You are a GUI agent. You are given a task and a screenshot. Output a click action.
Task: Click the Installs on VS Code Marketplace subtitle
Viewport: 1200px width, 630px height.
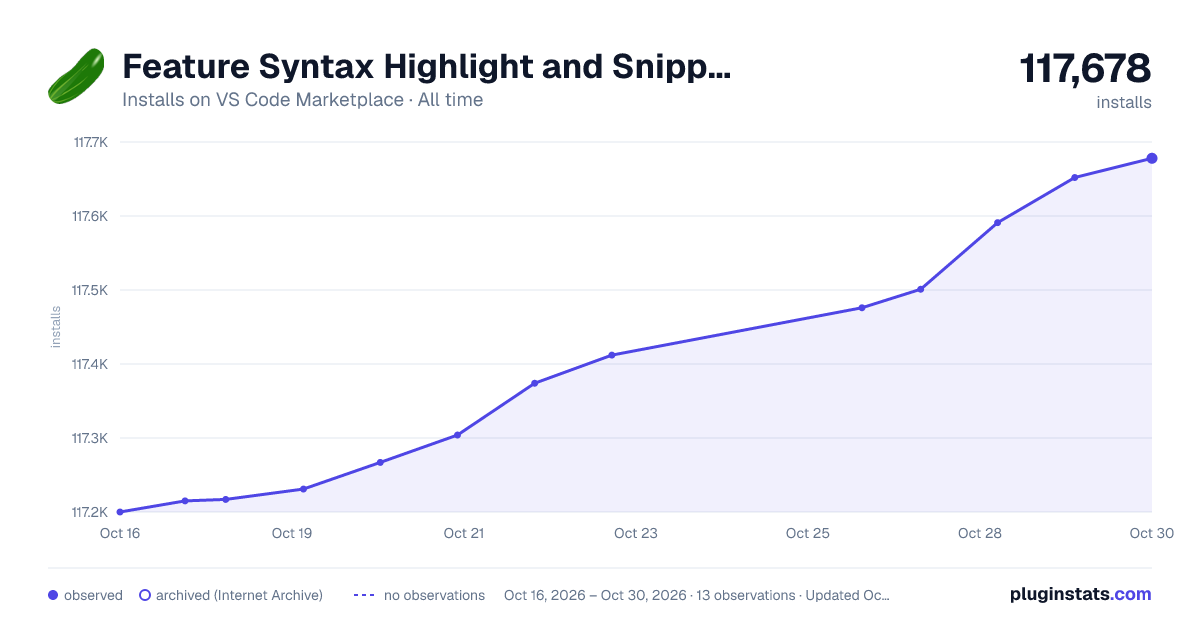click(302, 100)
